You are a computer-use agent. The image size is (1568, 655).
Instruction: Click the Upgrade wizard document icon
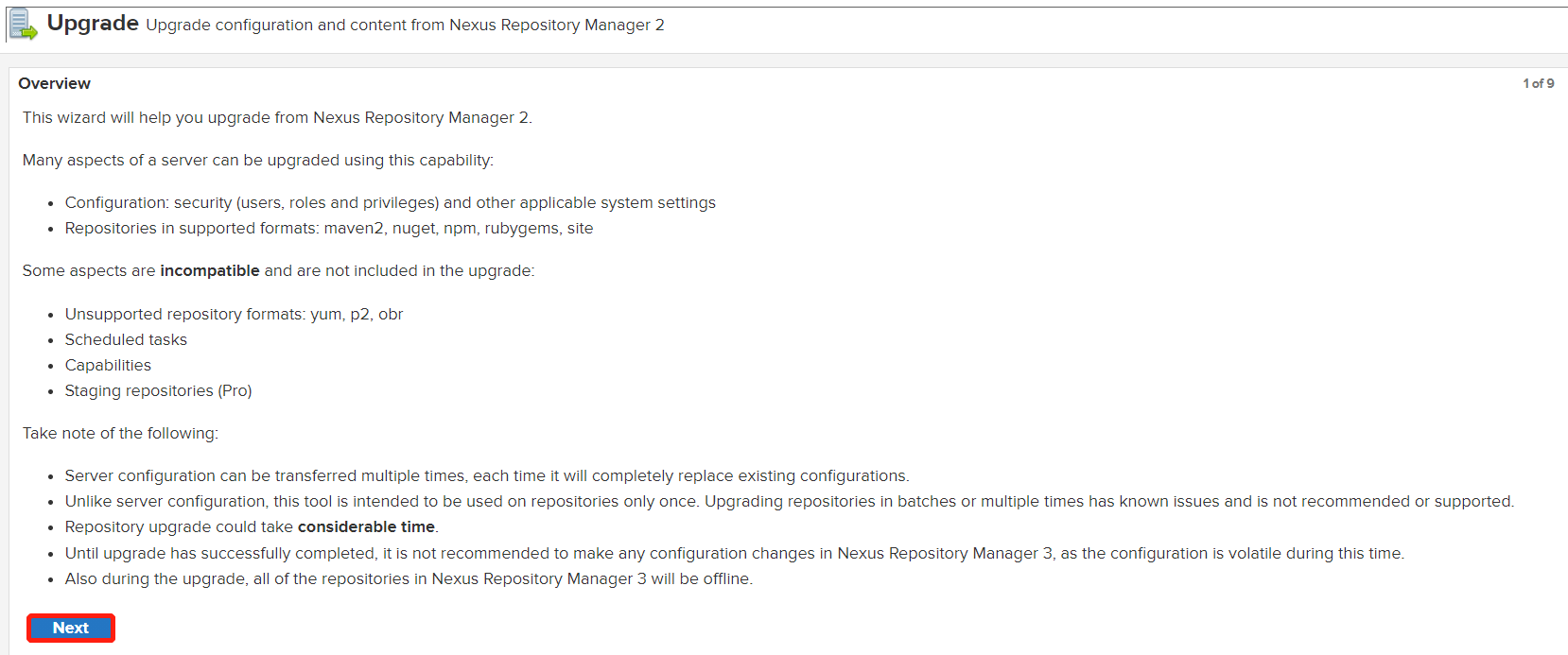click(23, 25)
